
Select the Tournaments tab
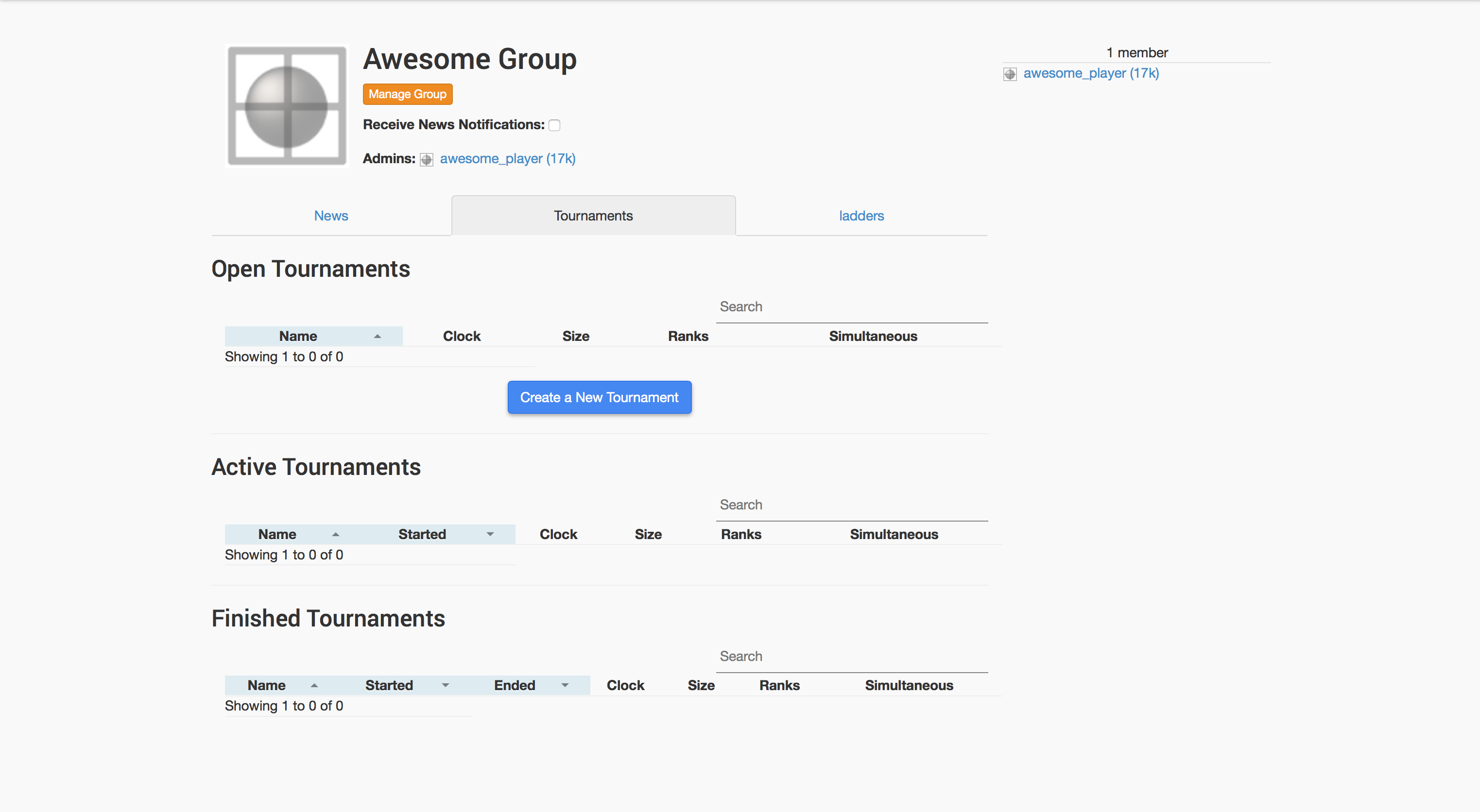593,216
